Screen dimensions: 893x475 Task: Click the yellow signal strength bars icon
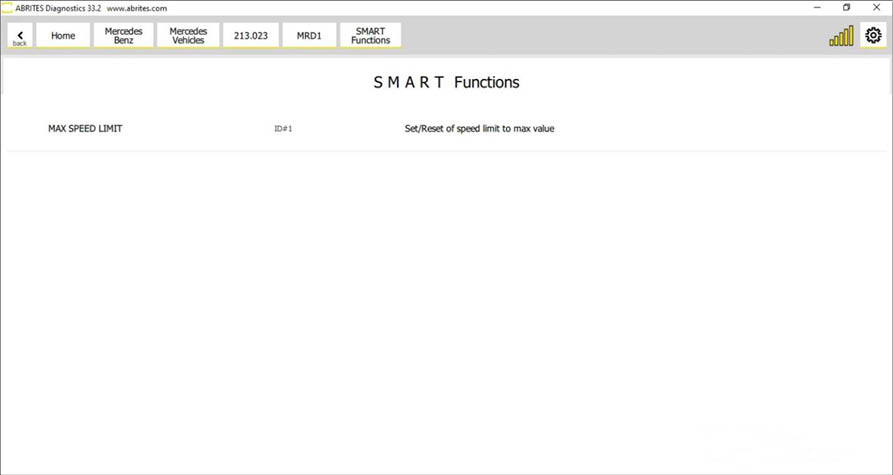841,37
